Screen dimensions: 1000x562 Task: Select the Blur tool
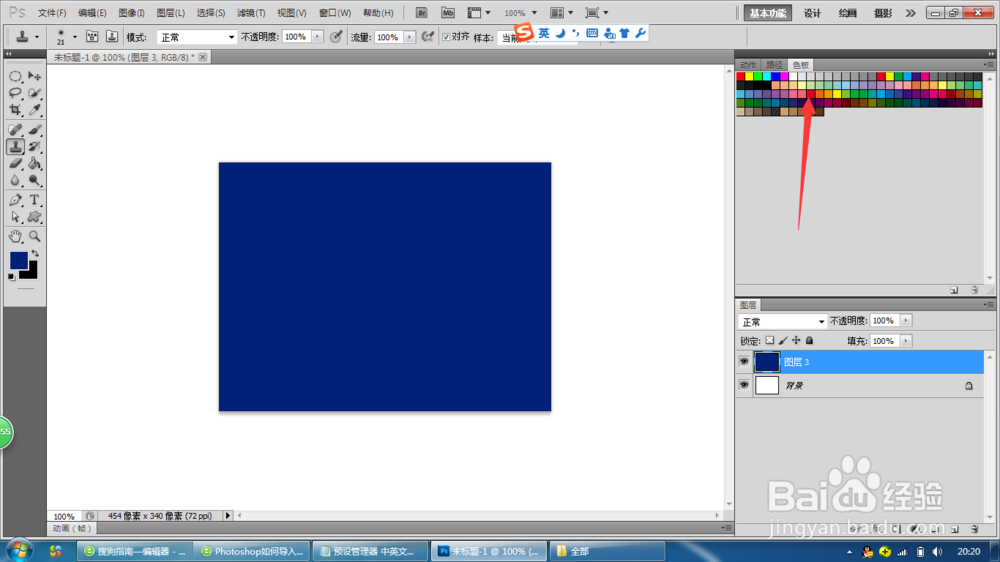click(x=15, y=181)
